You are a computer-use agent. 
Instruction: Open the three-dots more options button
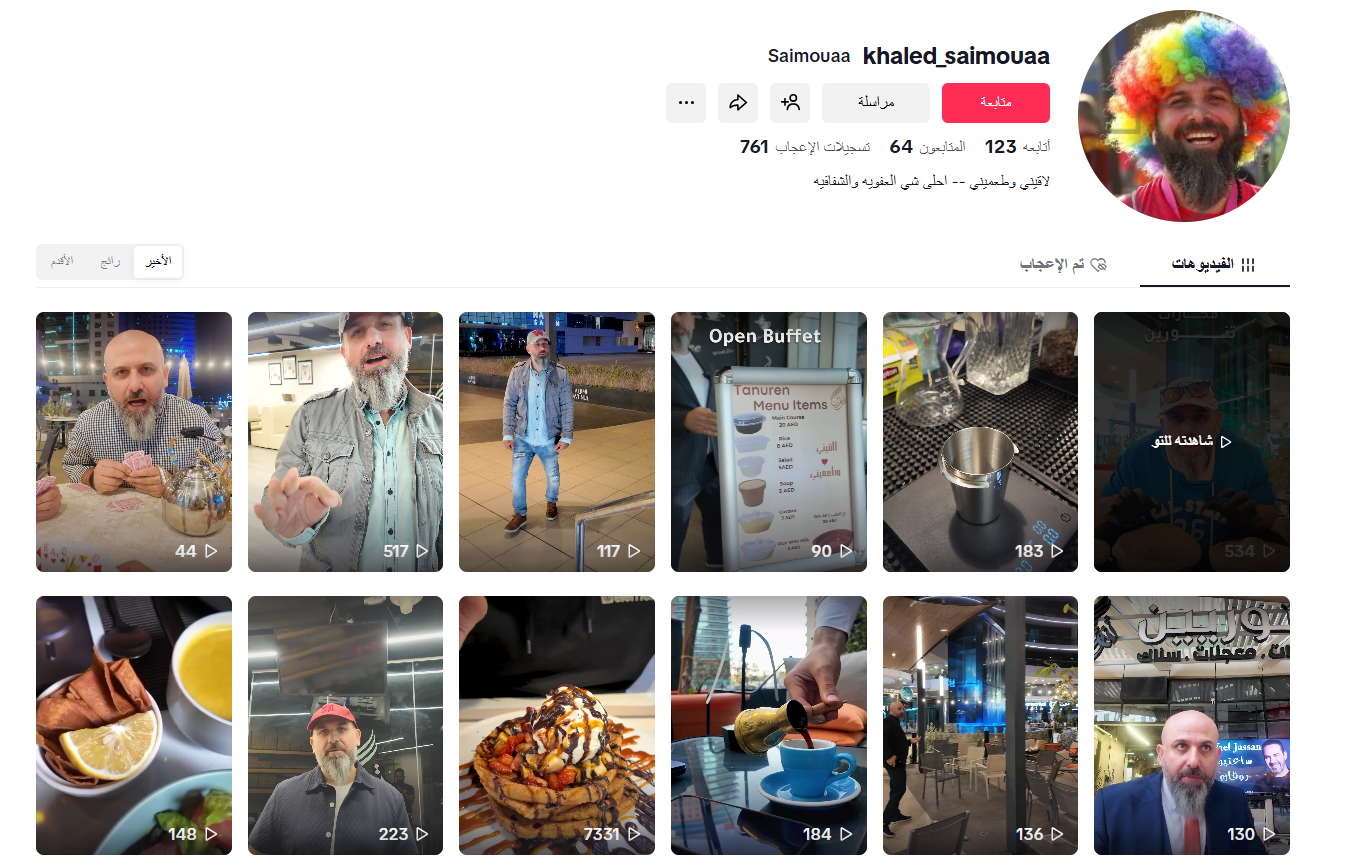[x=686, y=103]
